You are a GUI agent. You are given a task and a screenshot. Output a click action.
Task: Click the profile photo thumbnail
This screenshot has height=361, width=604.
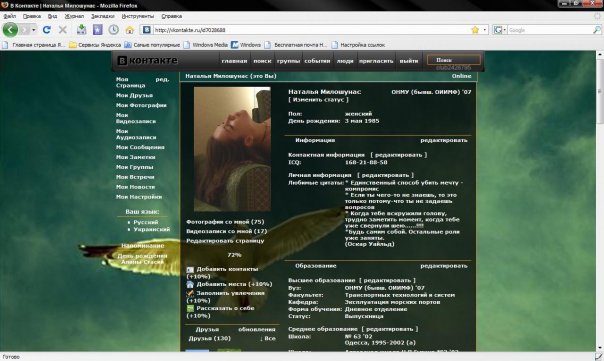pyautogui.click(x=232, y=149)
